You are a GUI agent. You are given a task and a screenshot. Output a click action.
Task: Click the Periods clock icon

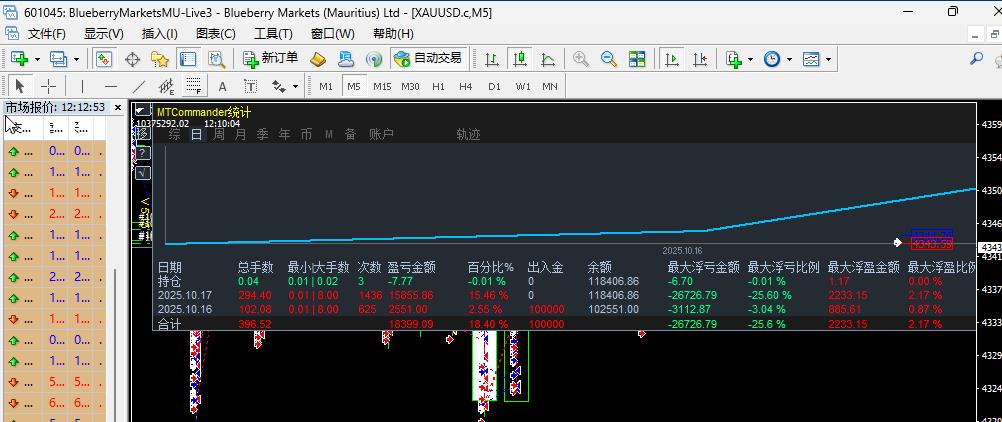772,59
